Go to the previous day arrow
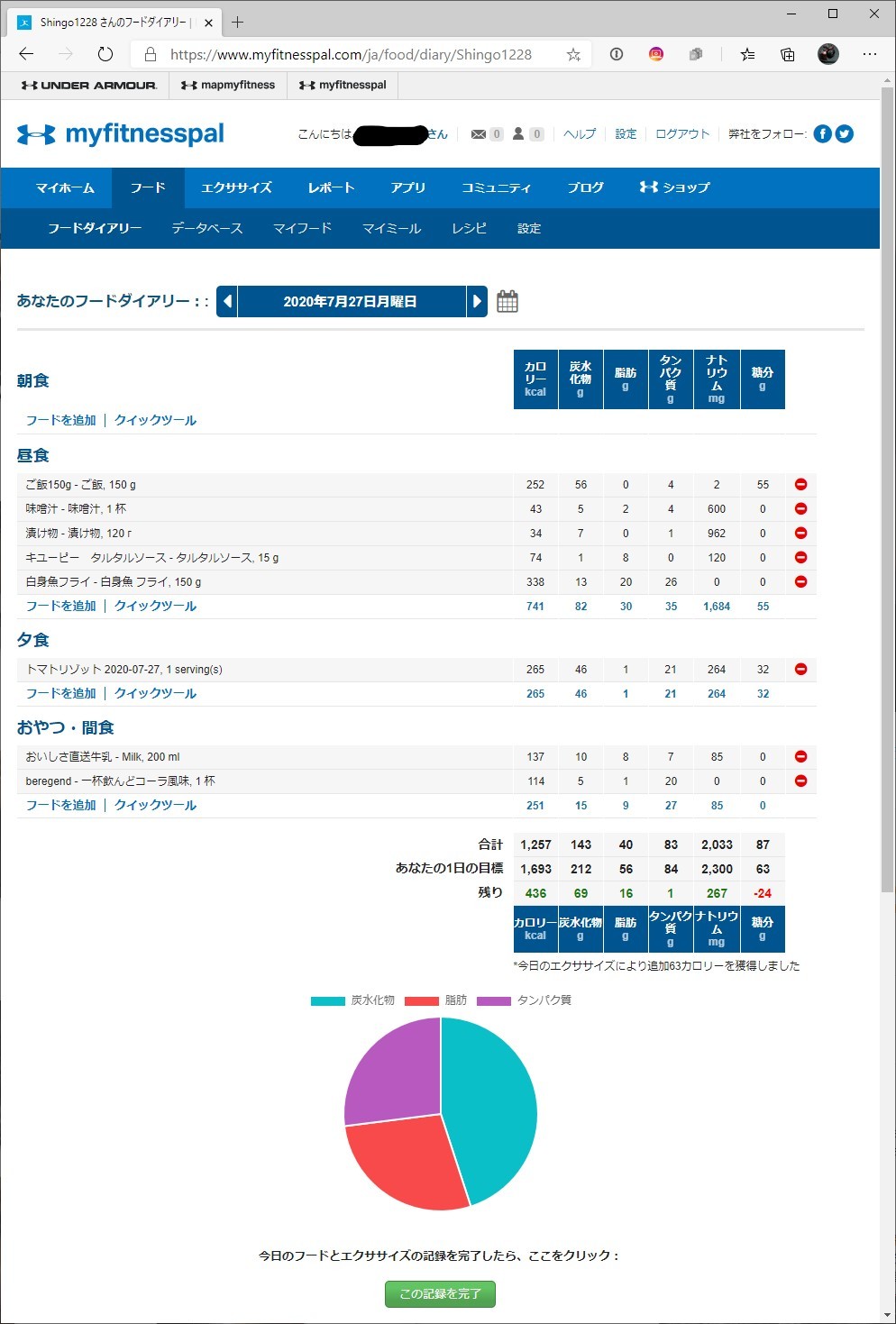This screenshot has height=1324, width=896. pos(227,301)
